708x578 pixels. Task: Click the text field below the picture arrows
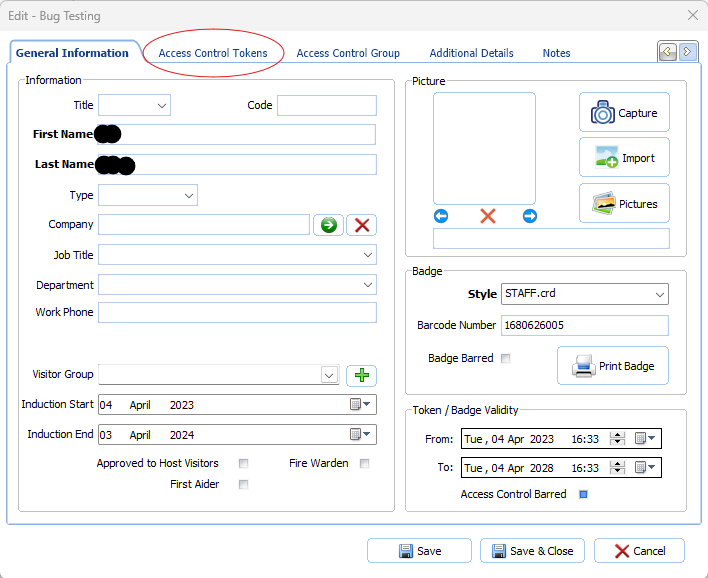pos(551,238)
